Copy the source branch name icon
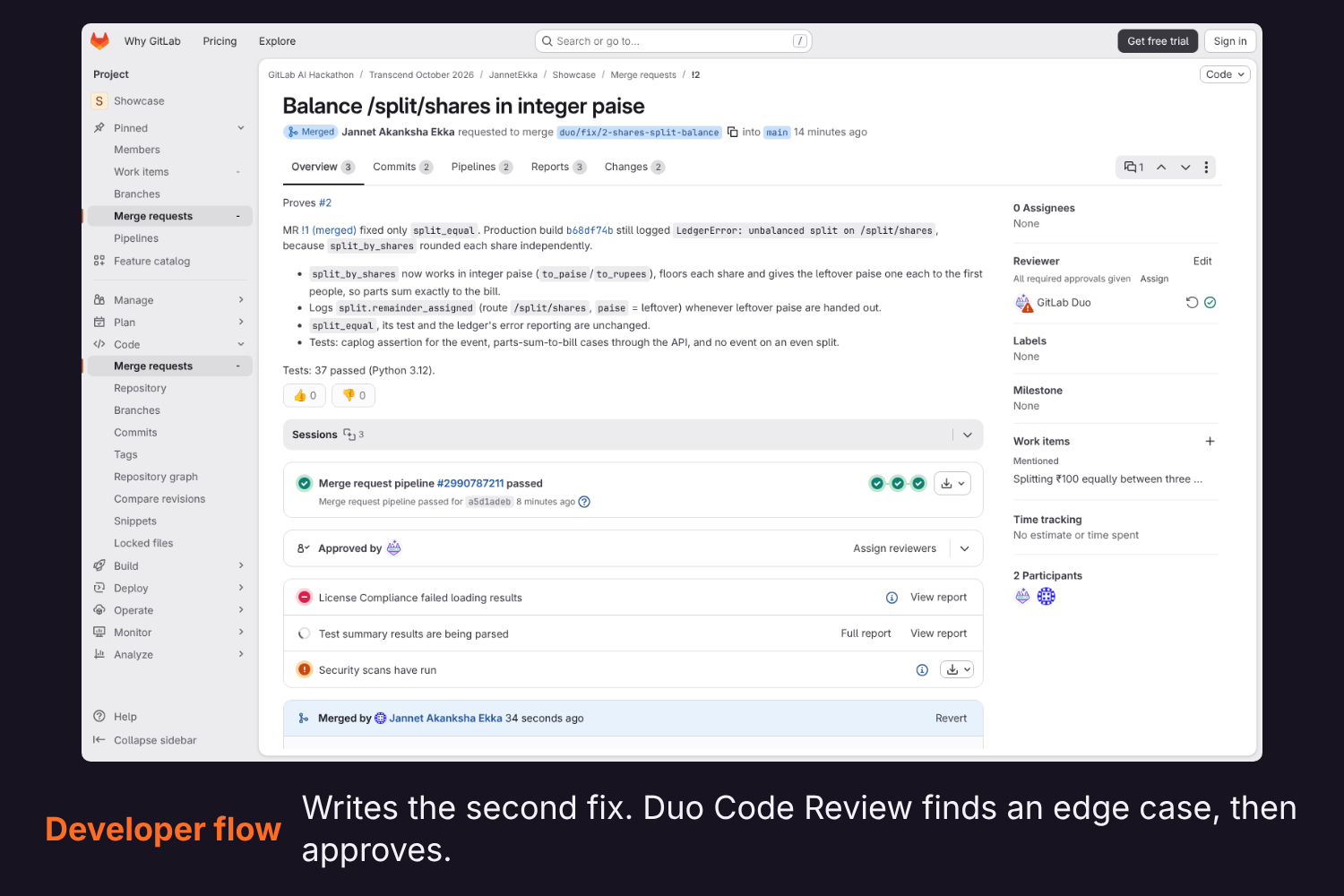The width and height of the screenshot is (1344, 896). [733, 132]
